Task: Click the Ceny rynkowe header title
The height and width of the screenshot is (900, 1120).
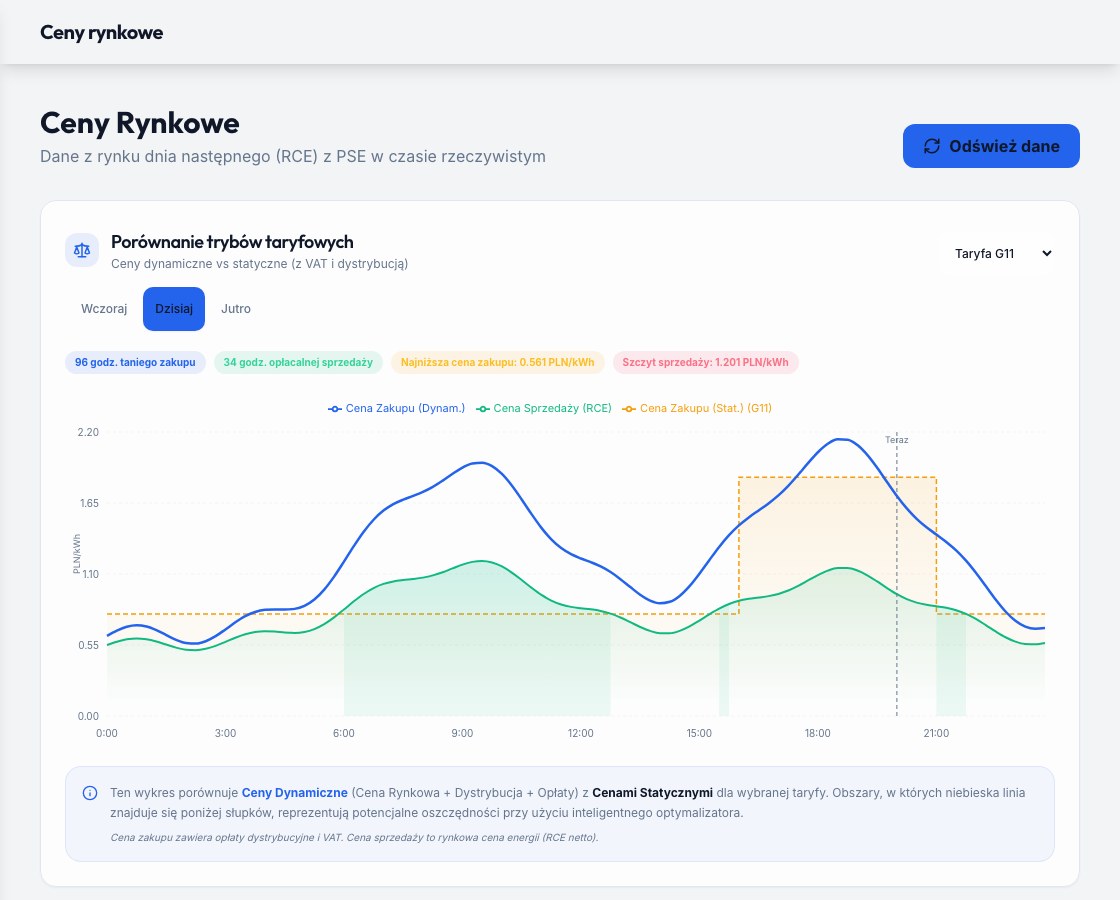Action: (x=101, y=32)
